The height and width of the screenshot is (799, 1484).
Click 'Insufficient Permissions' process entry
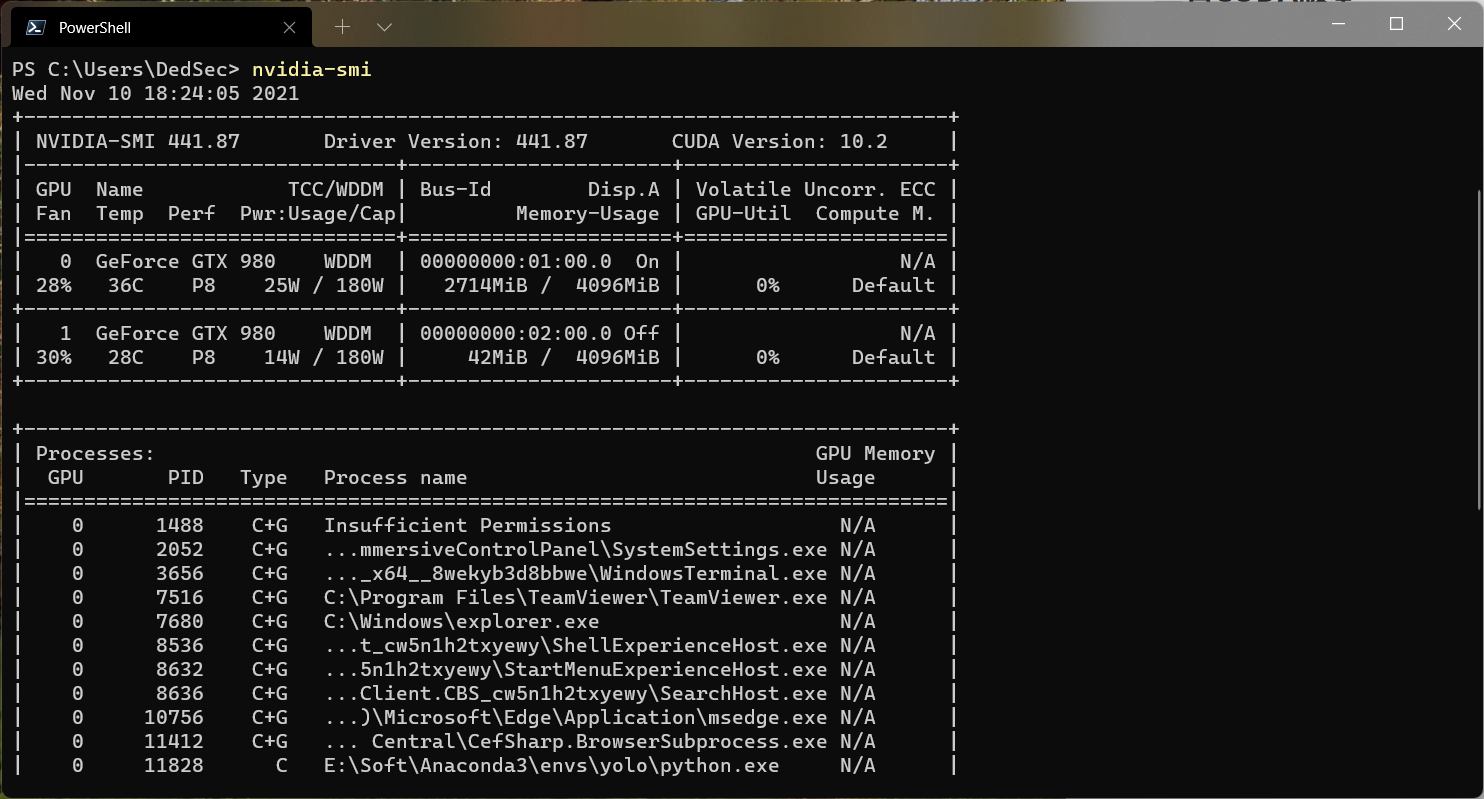pos(468,526)
